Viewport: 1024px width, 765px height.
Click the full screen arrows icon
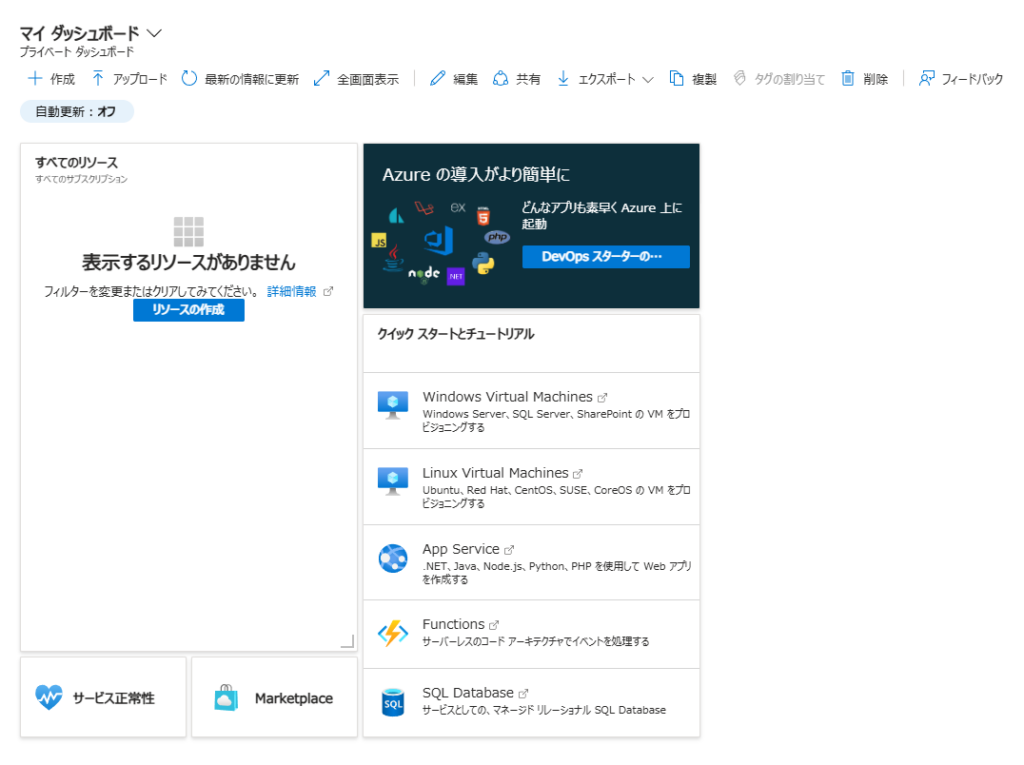[321, 78]
